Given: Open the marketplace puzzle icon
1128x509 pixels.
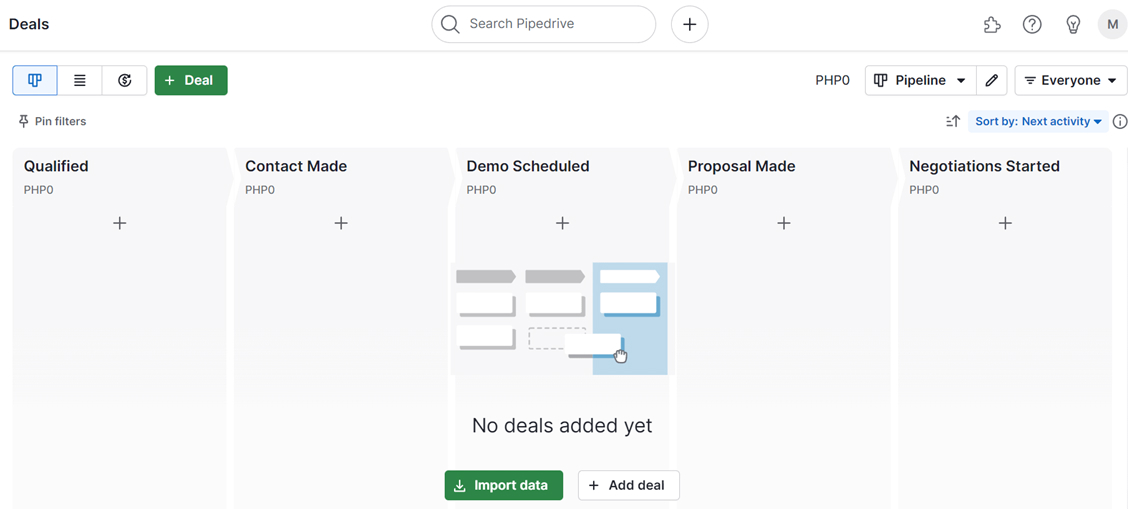Looking at the screenshot, I should 992,25.
